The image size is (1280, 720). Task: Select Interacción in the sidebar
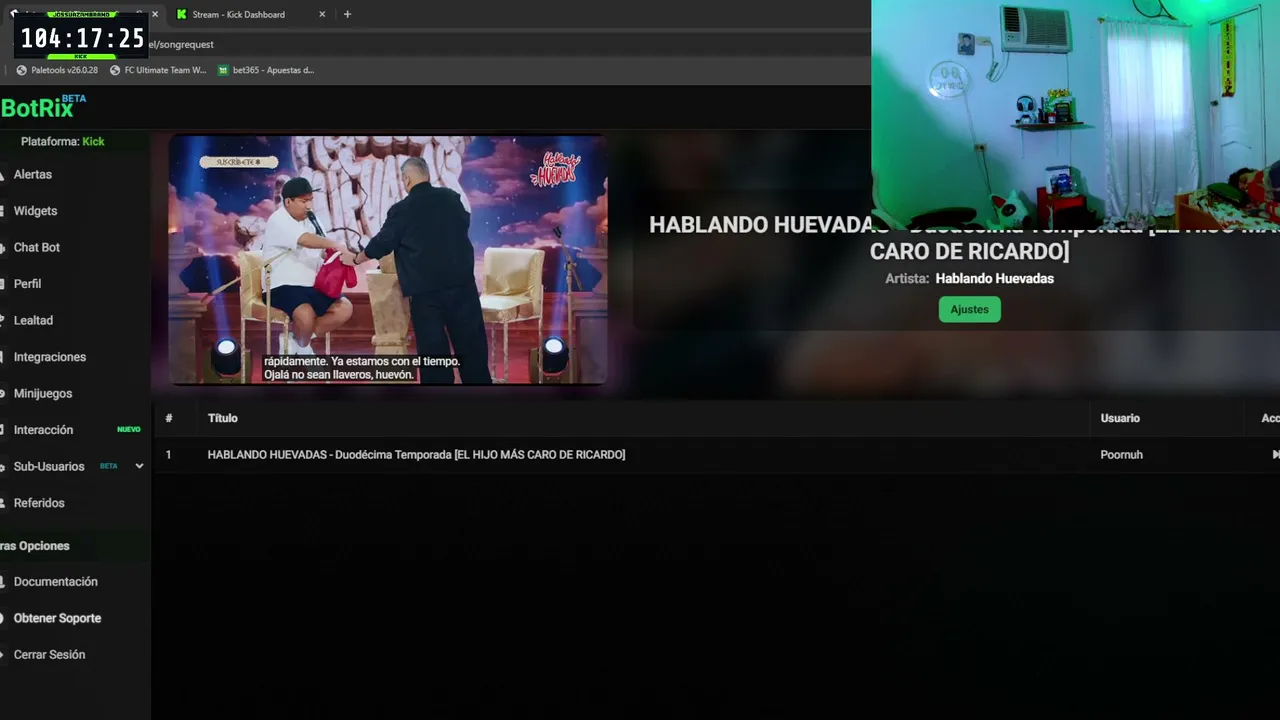[x=43, y=430]
